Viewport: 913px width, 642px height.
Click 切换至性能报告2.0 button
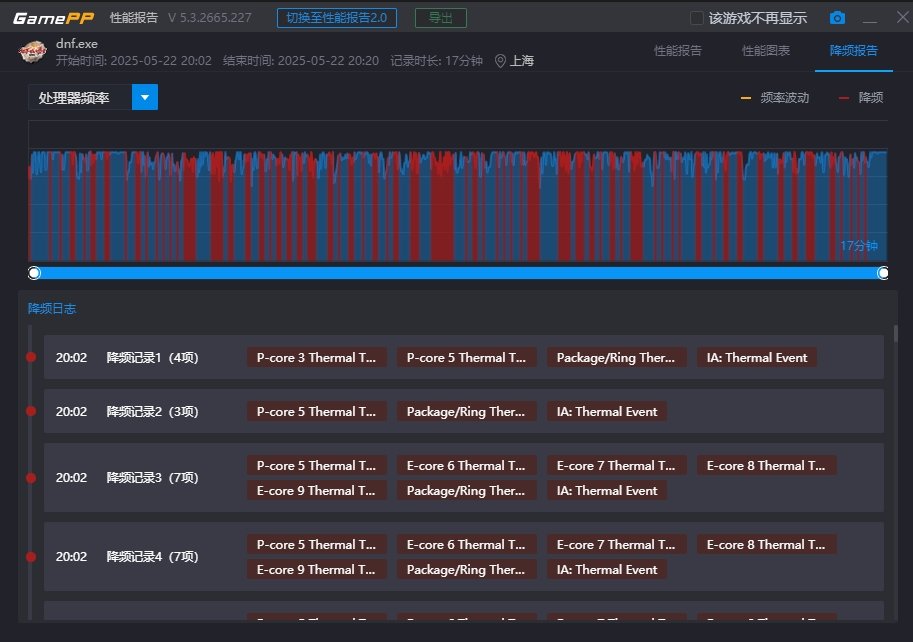[337, 18]
